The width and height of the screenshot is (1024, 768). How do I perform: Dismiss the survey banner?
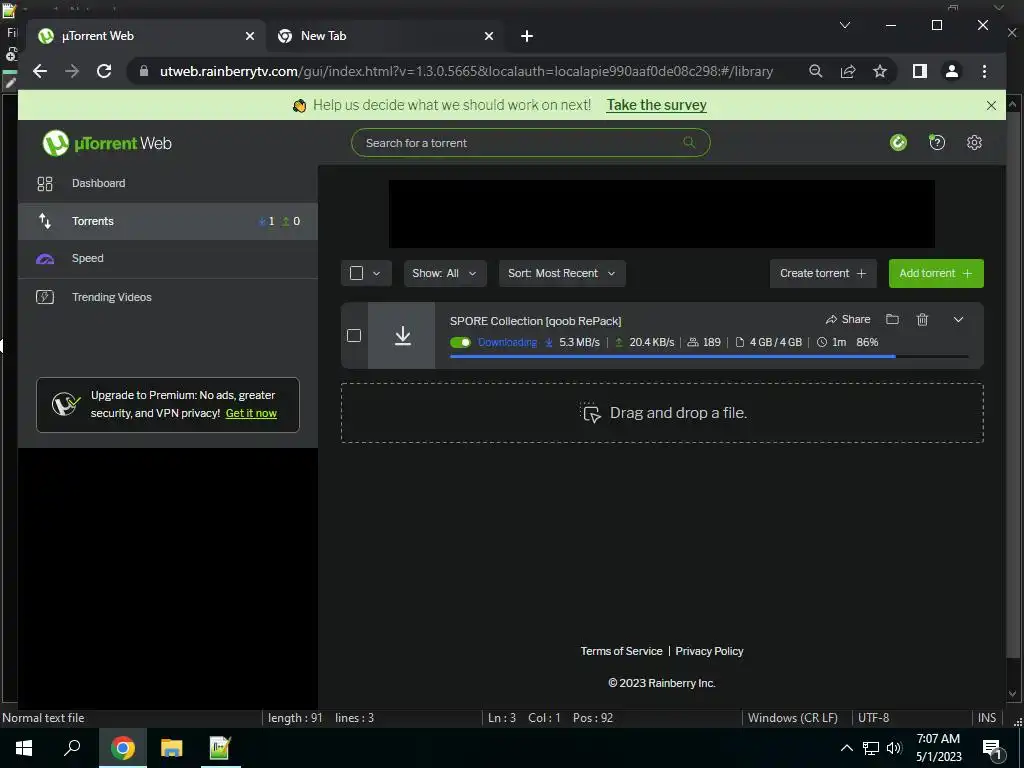pos(991,105)
